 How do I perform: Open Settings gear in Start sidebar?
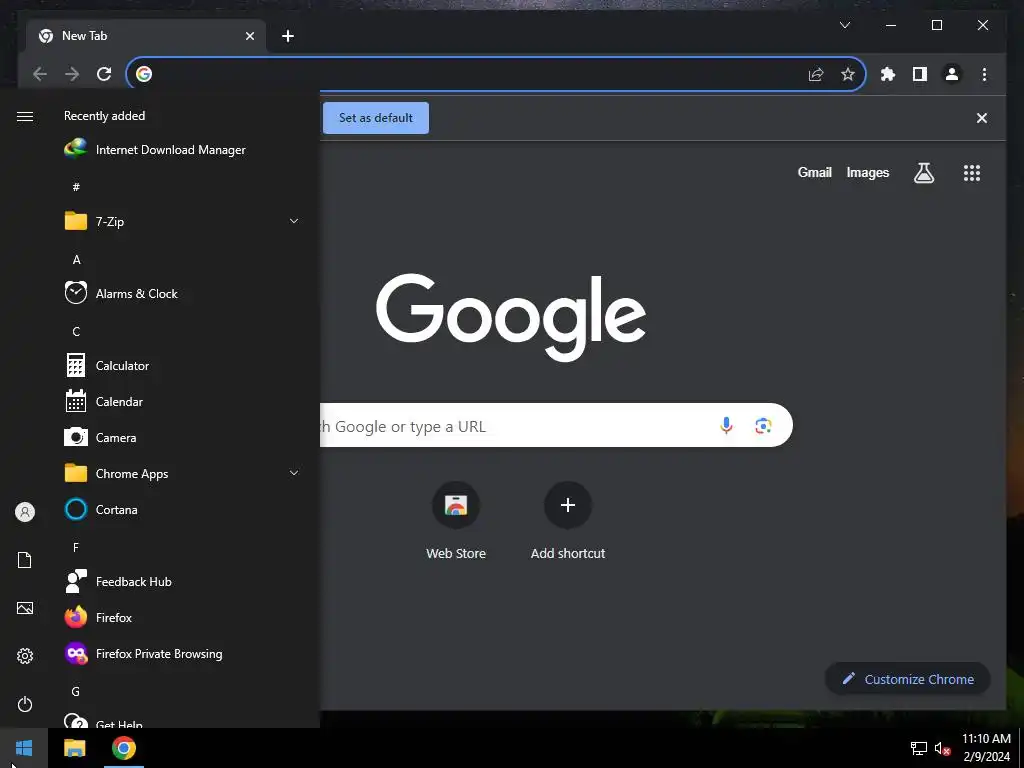(25, 656)
